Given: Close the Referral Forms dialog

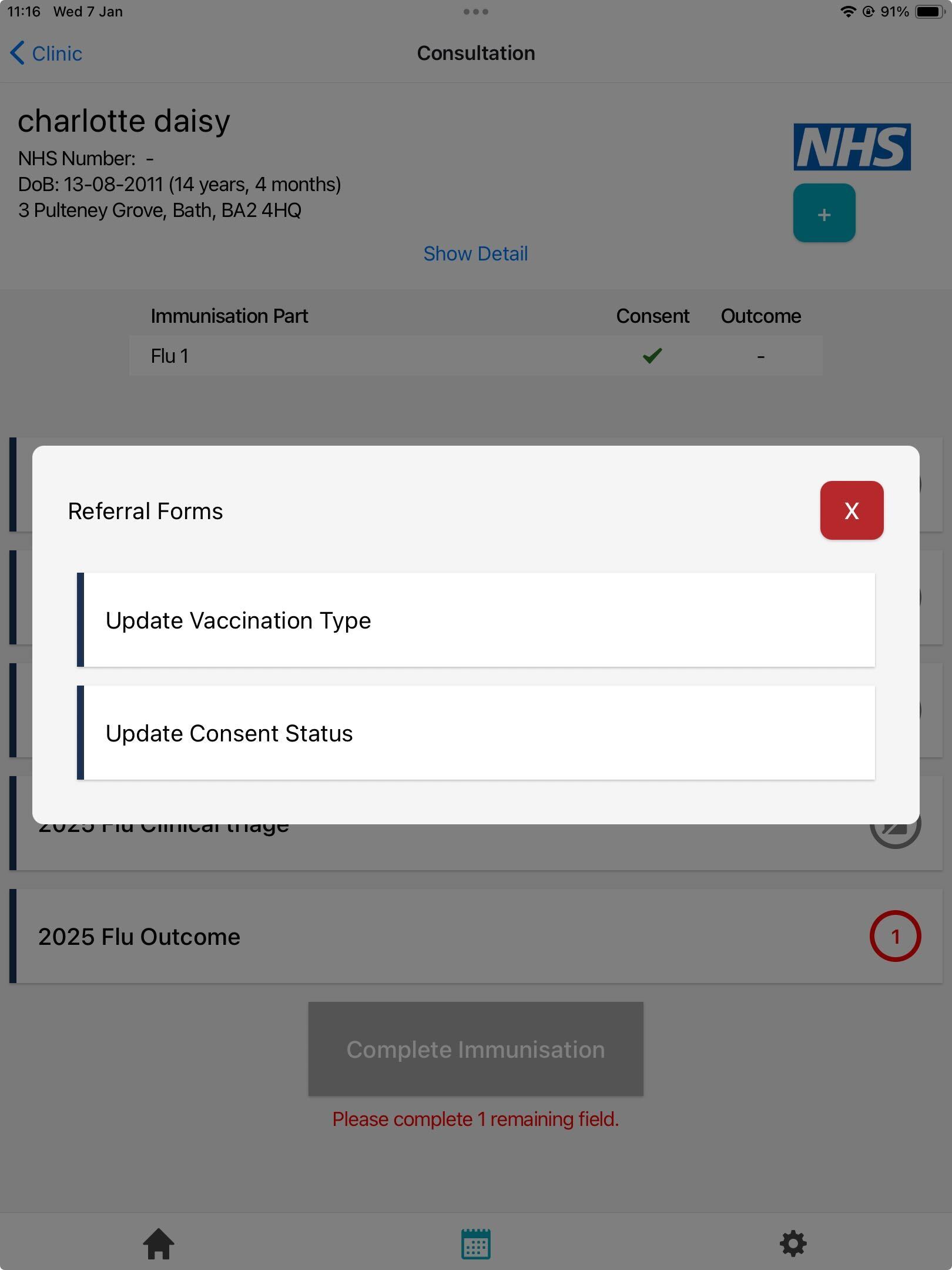Looking at the screenshot, I should pos(852,510).
